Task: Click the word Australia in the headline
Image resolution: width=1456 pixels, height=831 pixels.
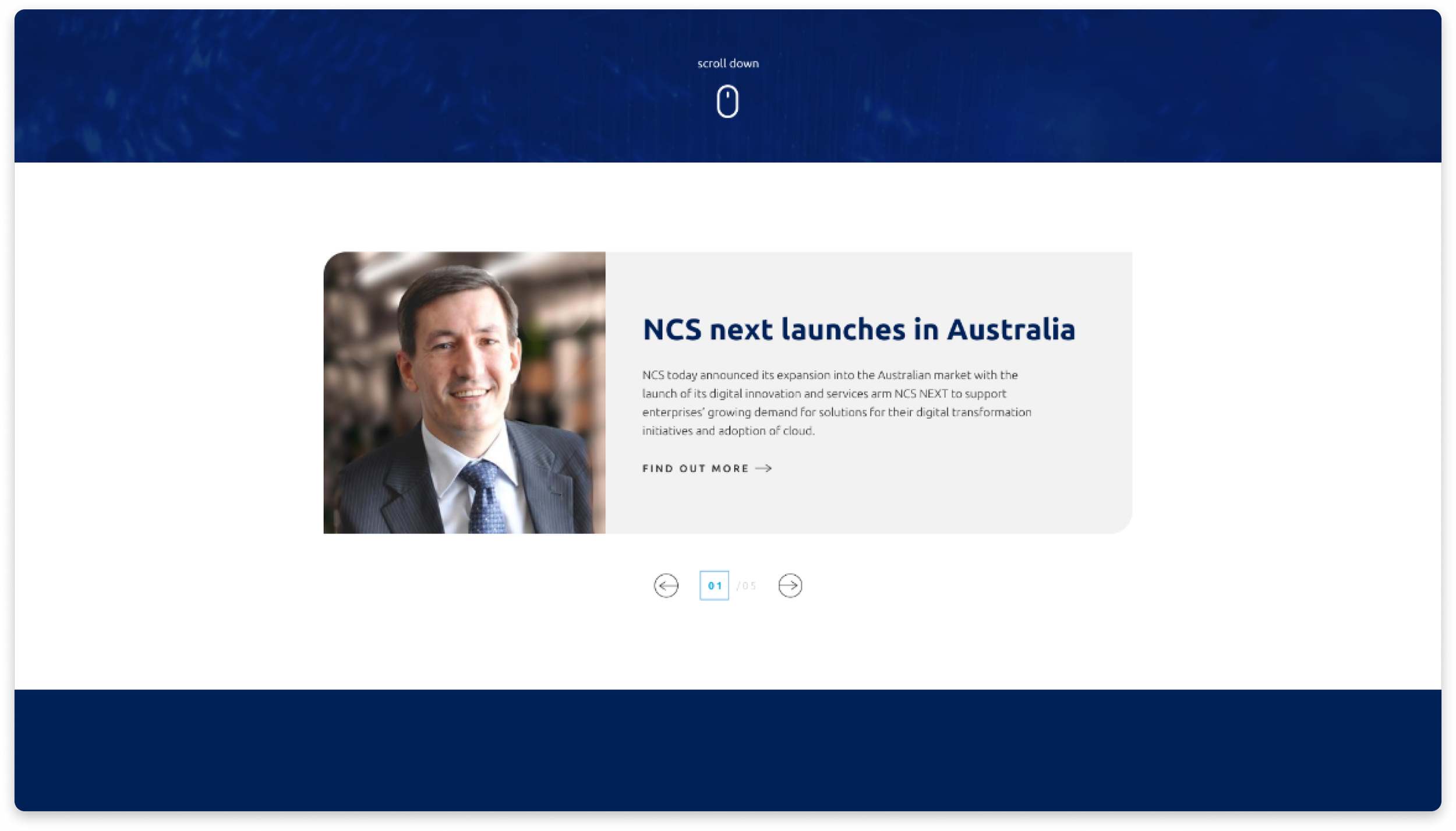Action: pos(1010,329)
